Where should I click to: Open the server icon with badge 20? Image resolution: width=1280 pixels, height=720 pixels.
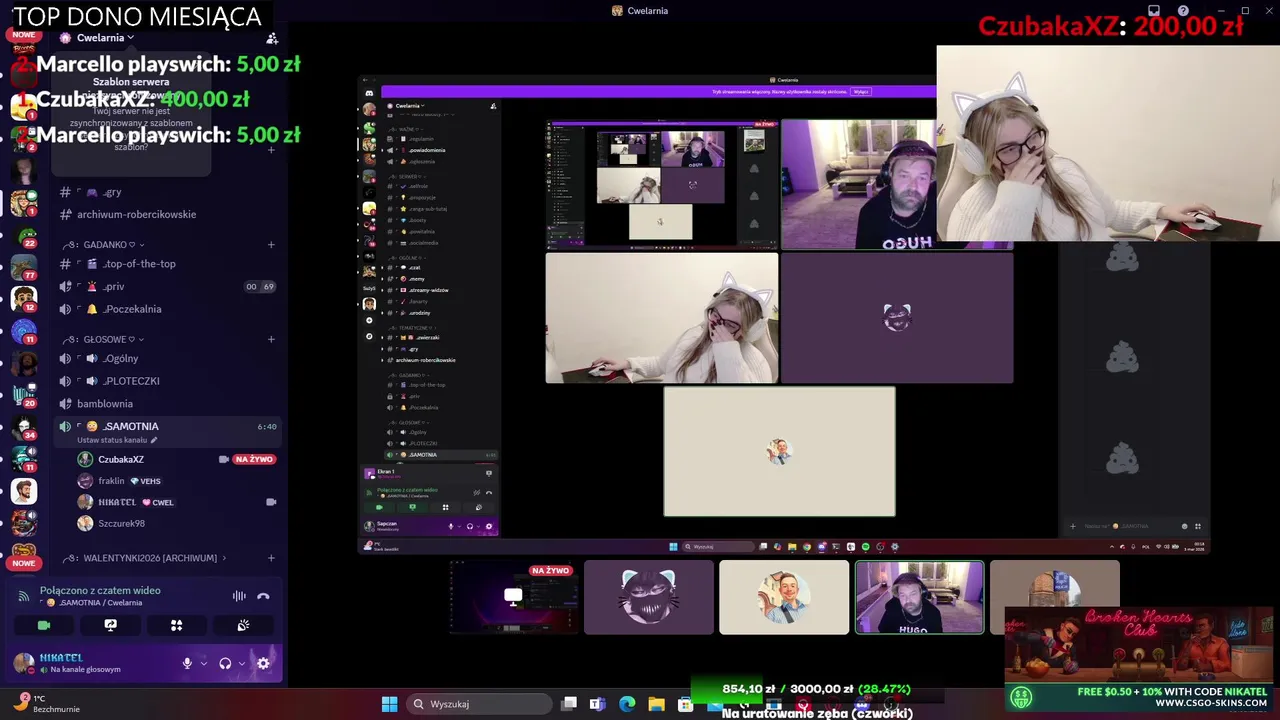24,395
